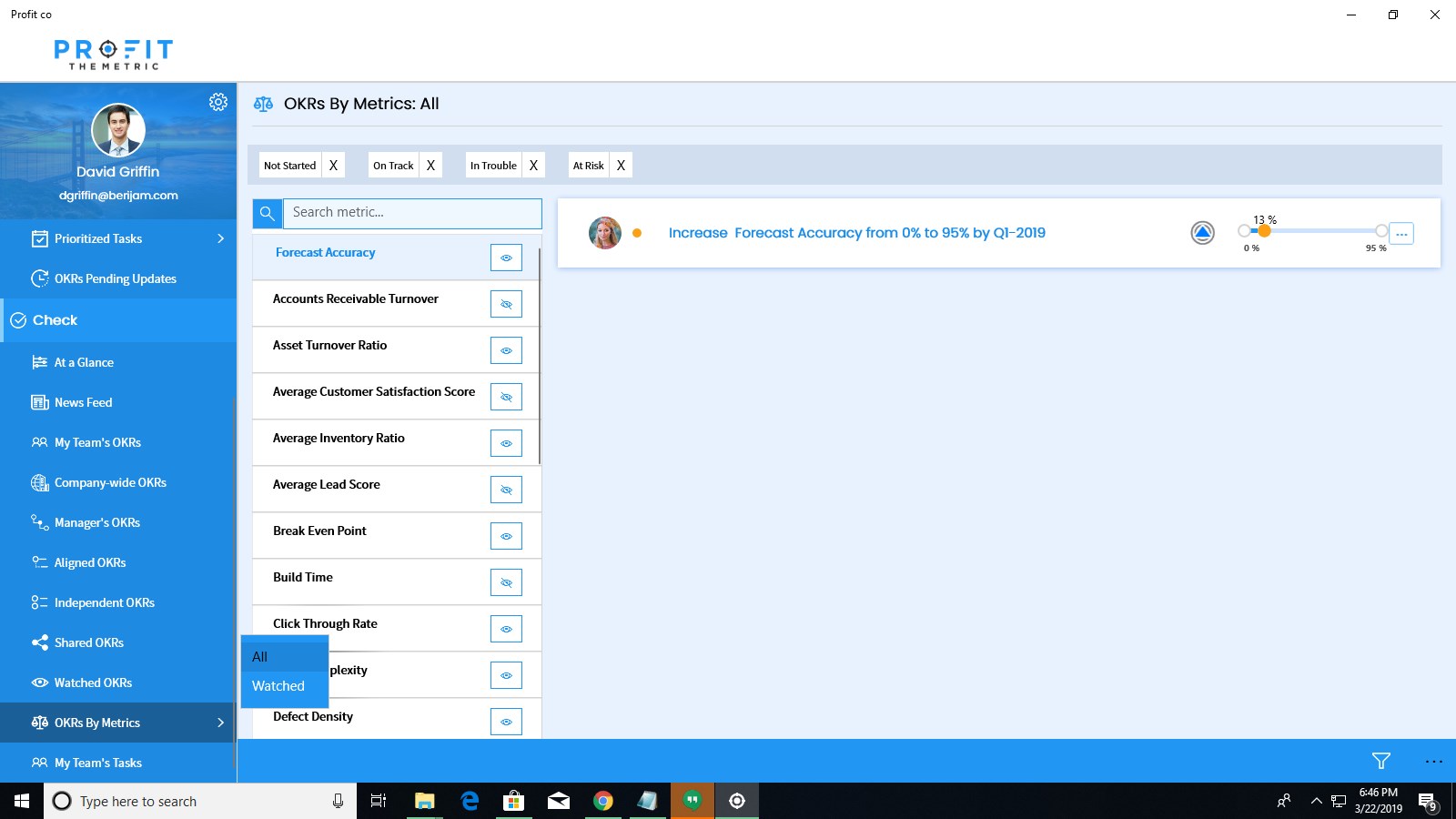The image size is (1456, 819).
Task: Toggle watch eye for Click Through Rate
Action: click(x=506, y=629)
